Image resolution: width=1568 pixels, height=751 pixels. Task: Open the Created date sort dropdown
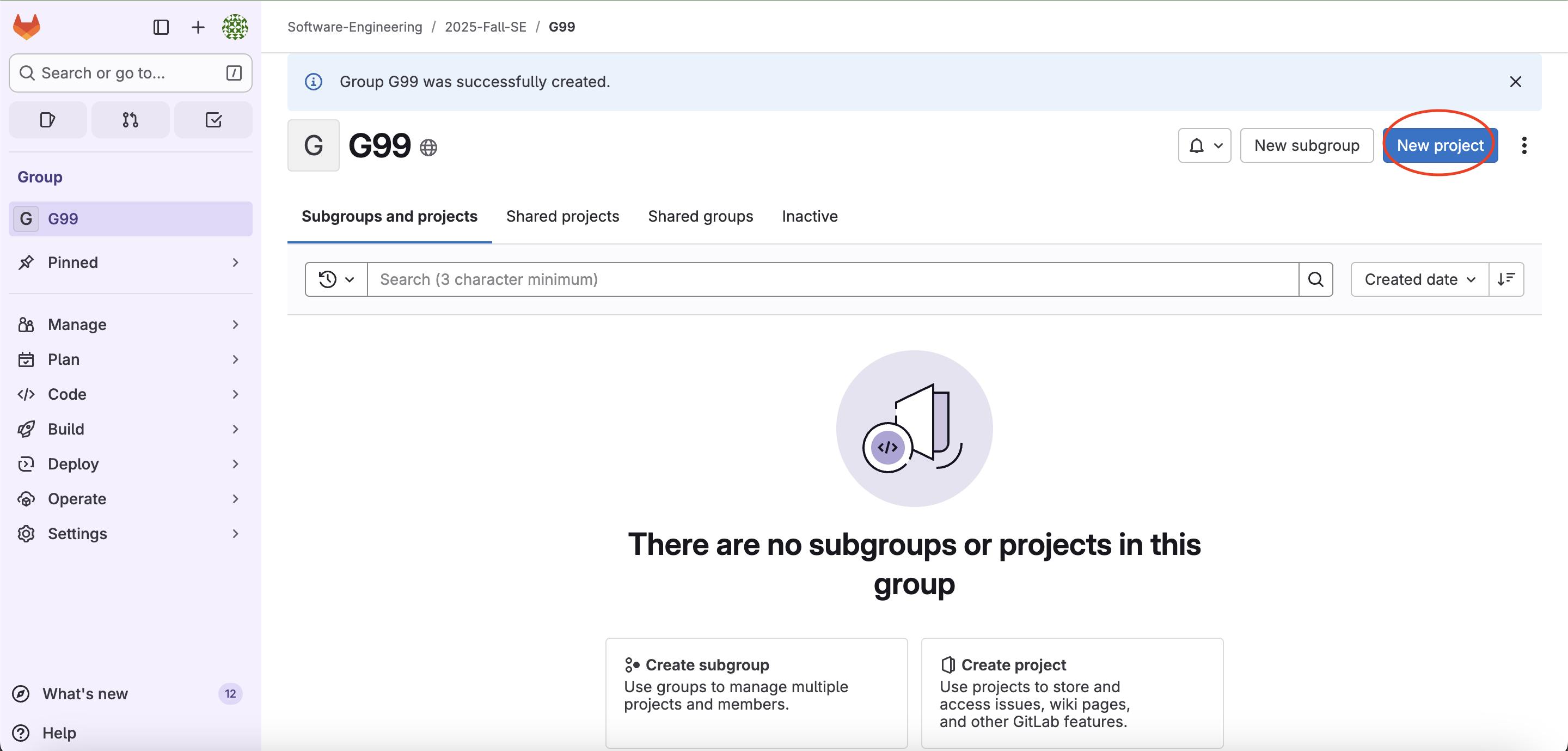[1419, 279]
